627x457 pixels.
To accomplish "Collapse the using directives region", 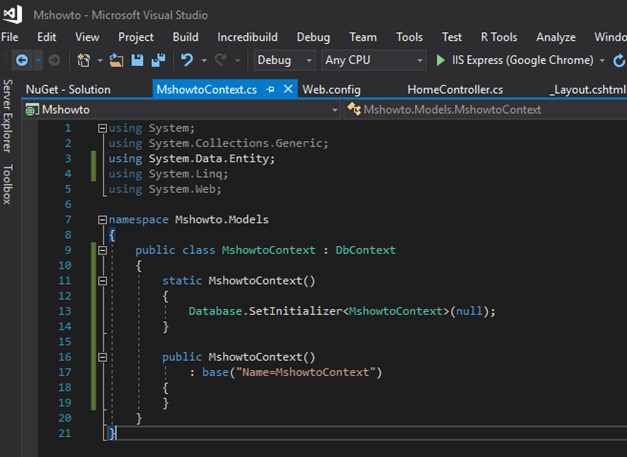I will click(x=102, y=128).
